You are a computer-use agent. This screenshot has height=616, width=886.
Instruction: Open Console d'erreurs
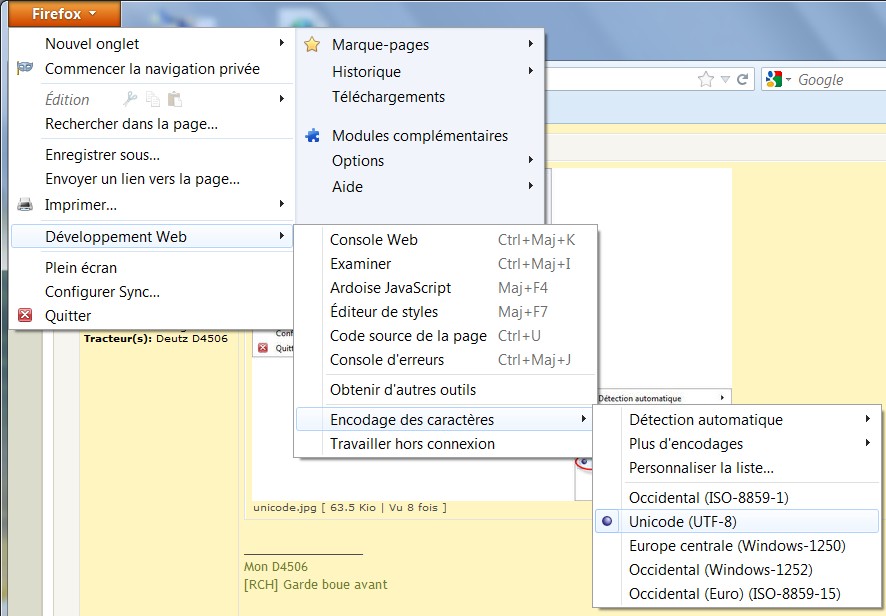point(445,359)
